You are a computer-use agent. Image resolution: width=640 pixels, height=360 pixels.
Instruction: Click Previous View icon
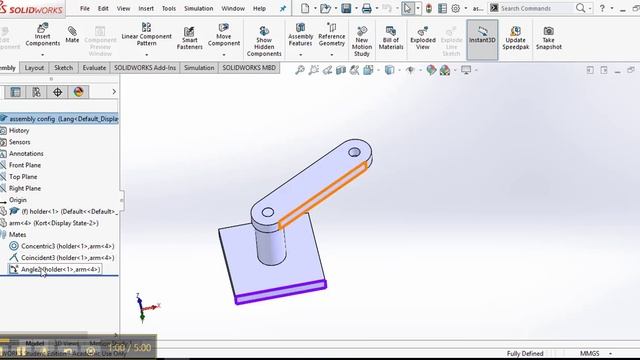click(x=327, y=70)
